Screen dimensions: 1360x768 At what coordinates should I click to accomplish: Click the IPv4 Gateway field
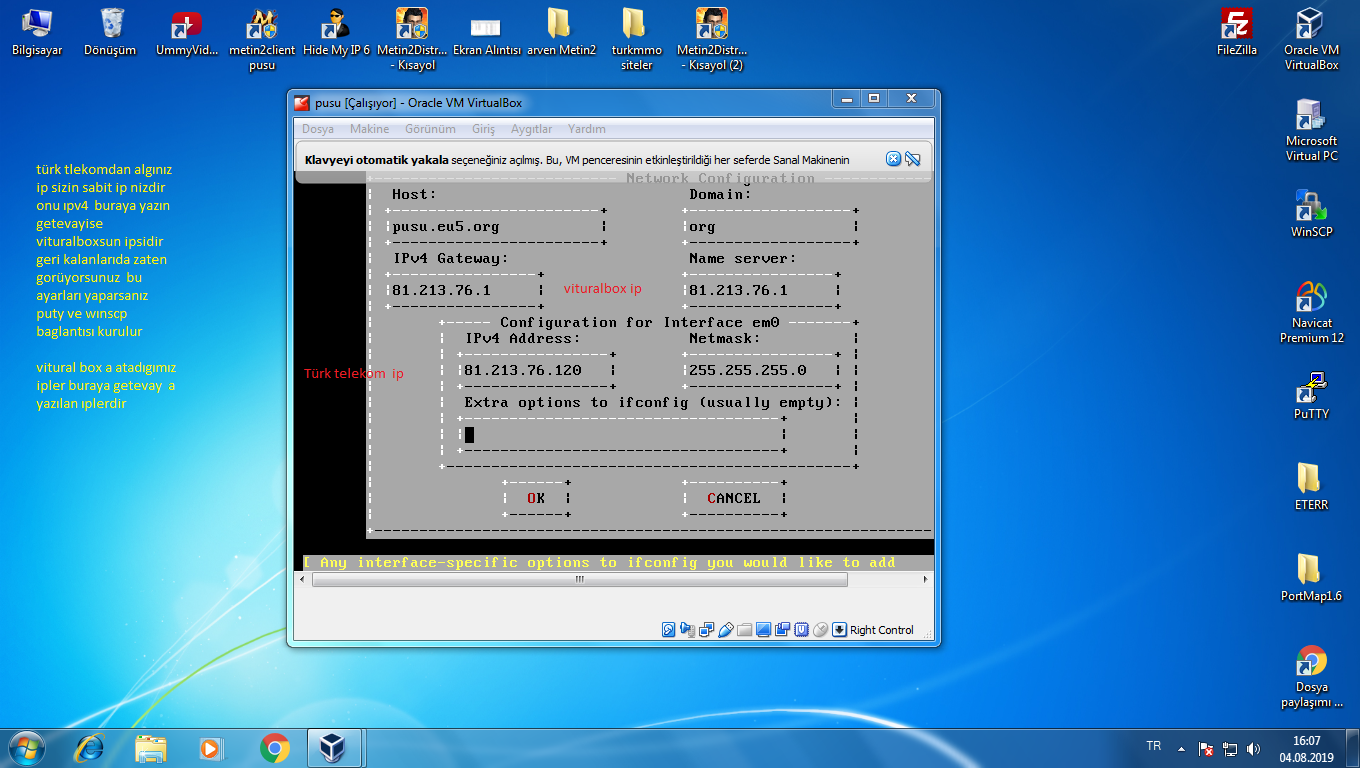pyautogui.click(x=466, y=291)
